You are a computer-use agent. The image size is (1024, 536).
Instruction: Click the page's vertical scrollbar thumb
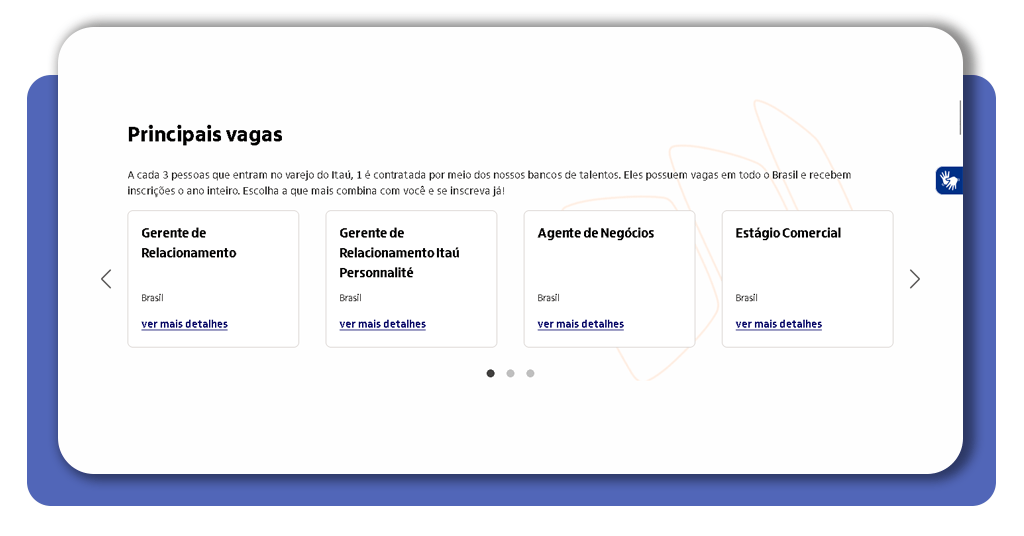960,118
